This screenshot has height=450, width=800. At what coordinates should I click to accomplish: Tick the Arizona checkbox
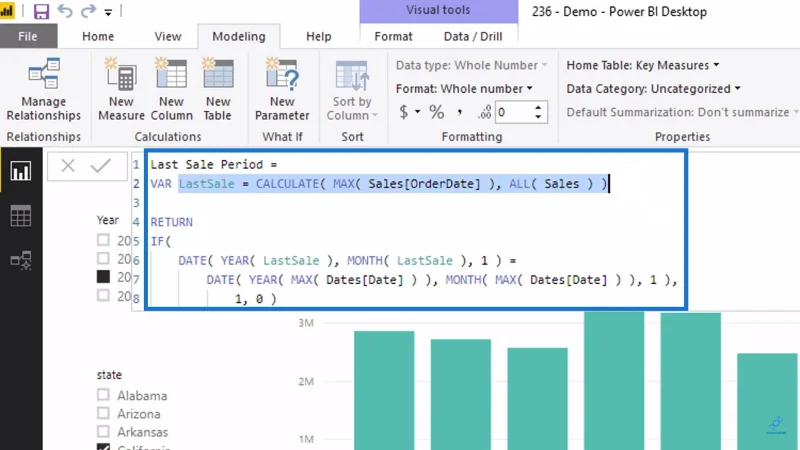tap(103, 413)
